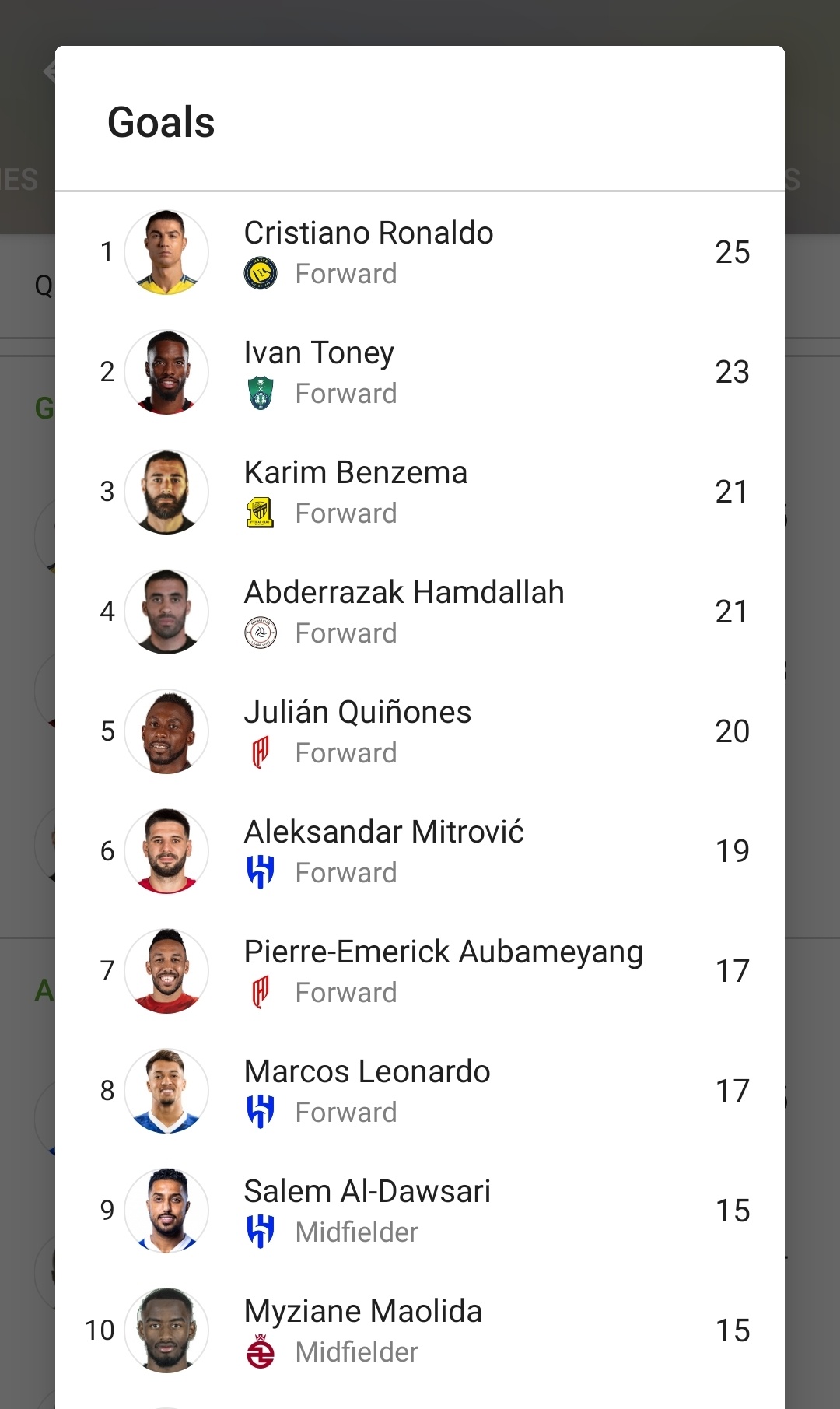Select the Abderrazak Hamdallah name
The height and width of the screenshot is (1409, 840).
pyautogui.click(x=404, y=592)
